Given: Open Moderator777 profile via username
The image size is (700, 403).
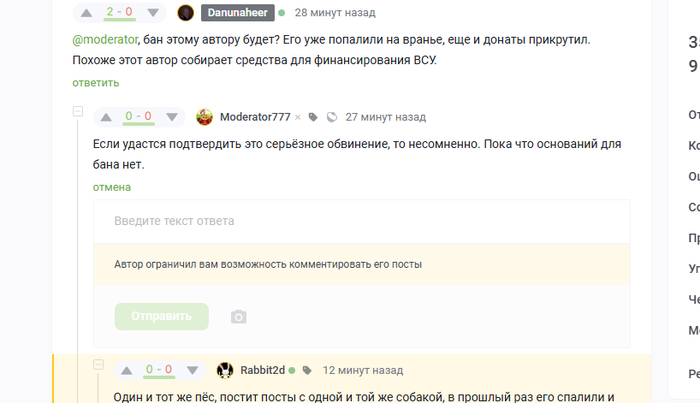Looking at the screenshot, I should 255,116.
